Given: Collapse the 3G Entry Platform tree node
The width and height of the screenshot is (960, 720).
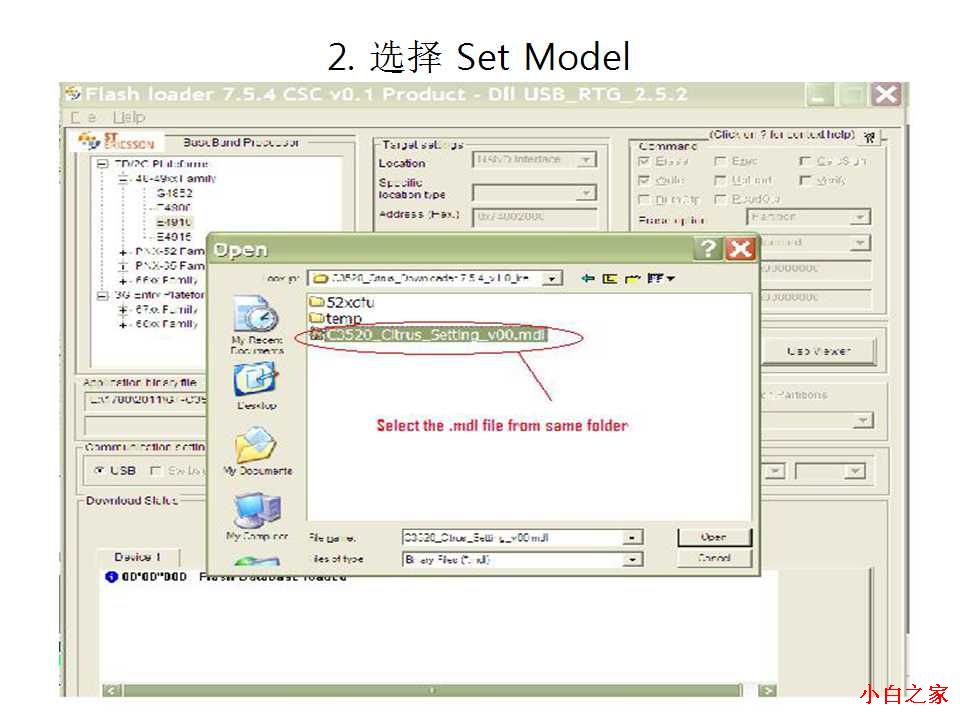Looking at the screenshot, I should coord(102,295).
